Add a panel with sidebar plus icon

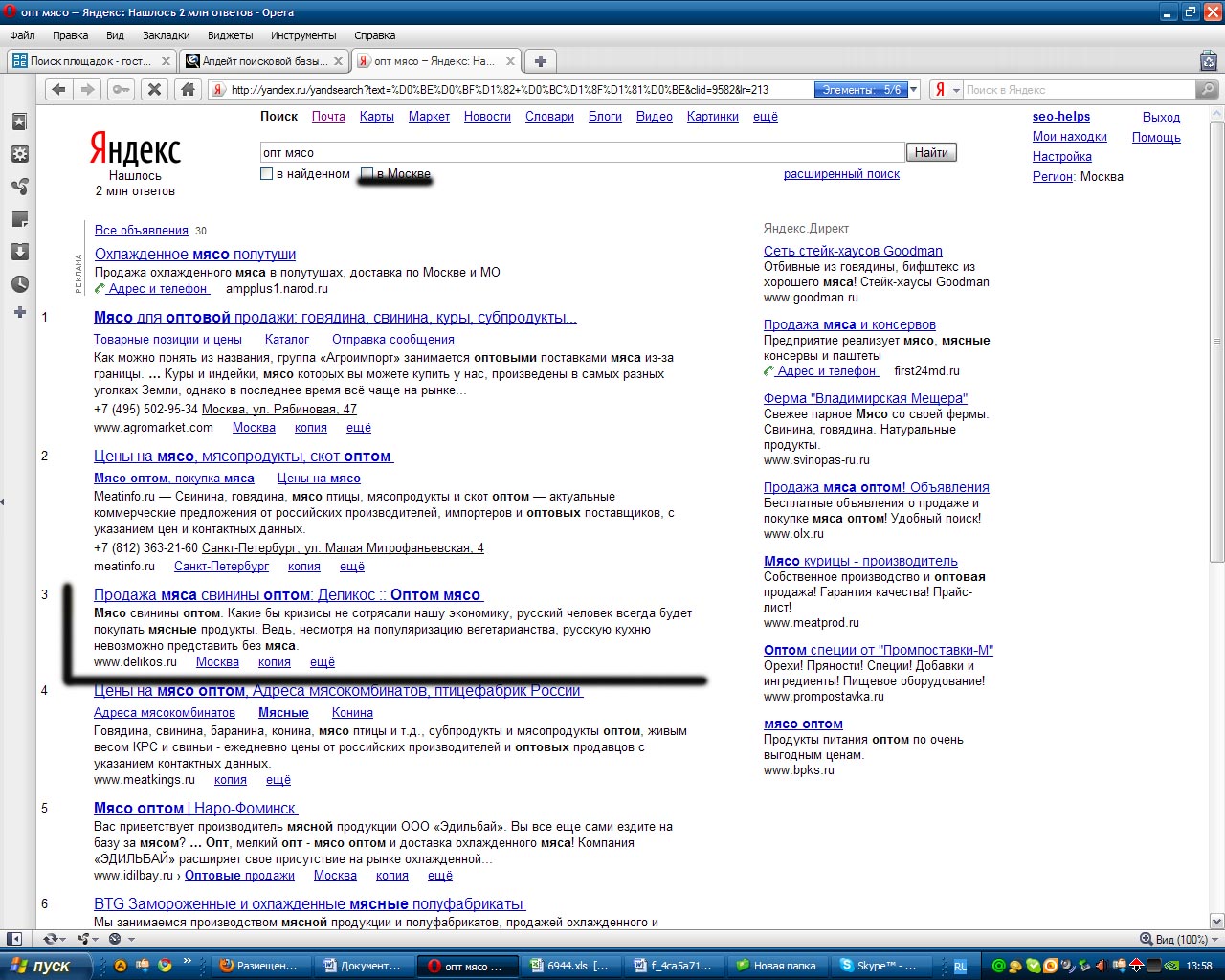point(19,312)
